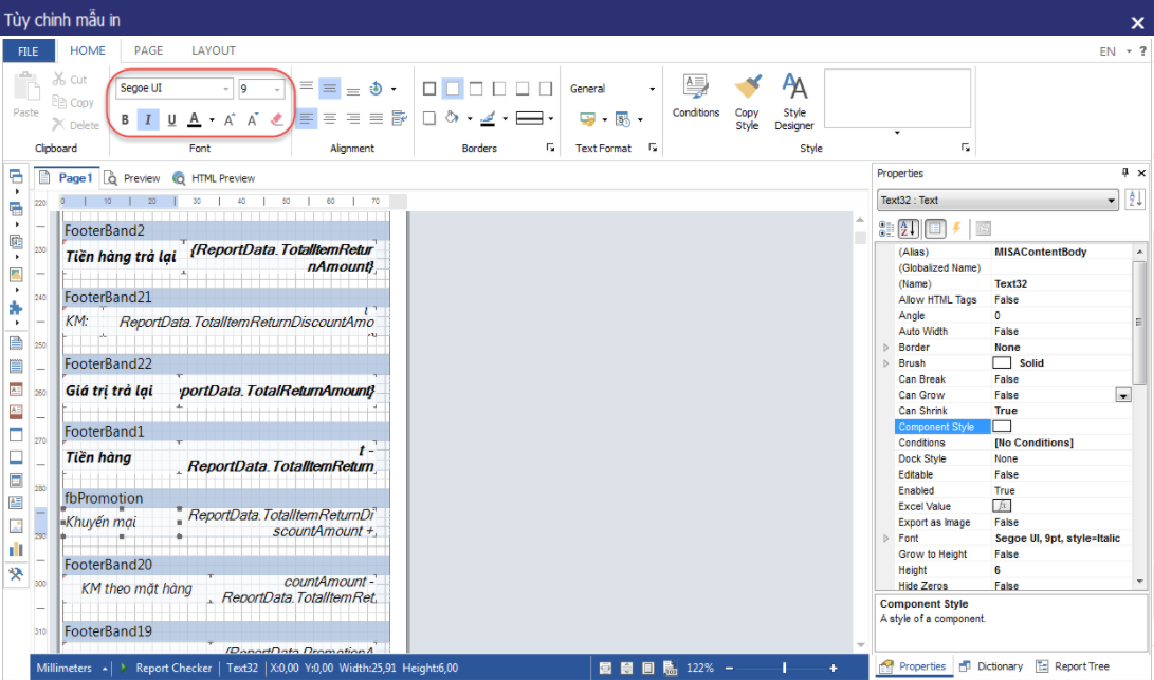Open the Report Tree panel tab
1154x680 pixels.
point(1073,667)
